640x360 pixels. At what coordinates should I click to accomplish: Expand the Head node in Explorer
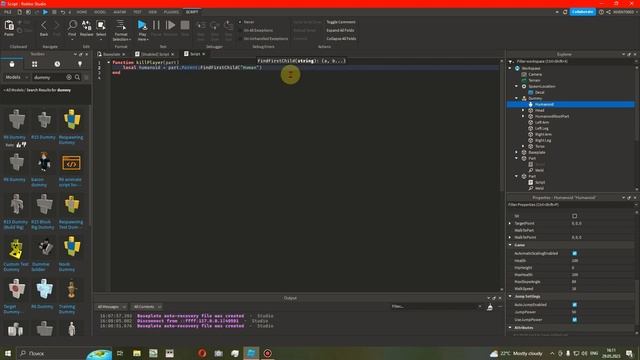[523, 110]
